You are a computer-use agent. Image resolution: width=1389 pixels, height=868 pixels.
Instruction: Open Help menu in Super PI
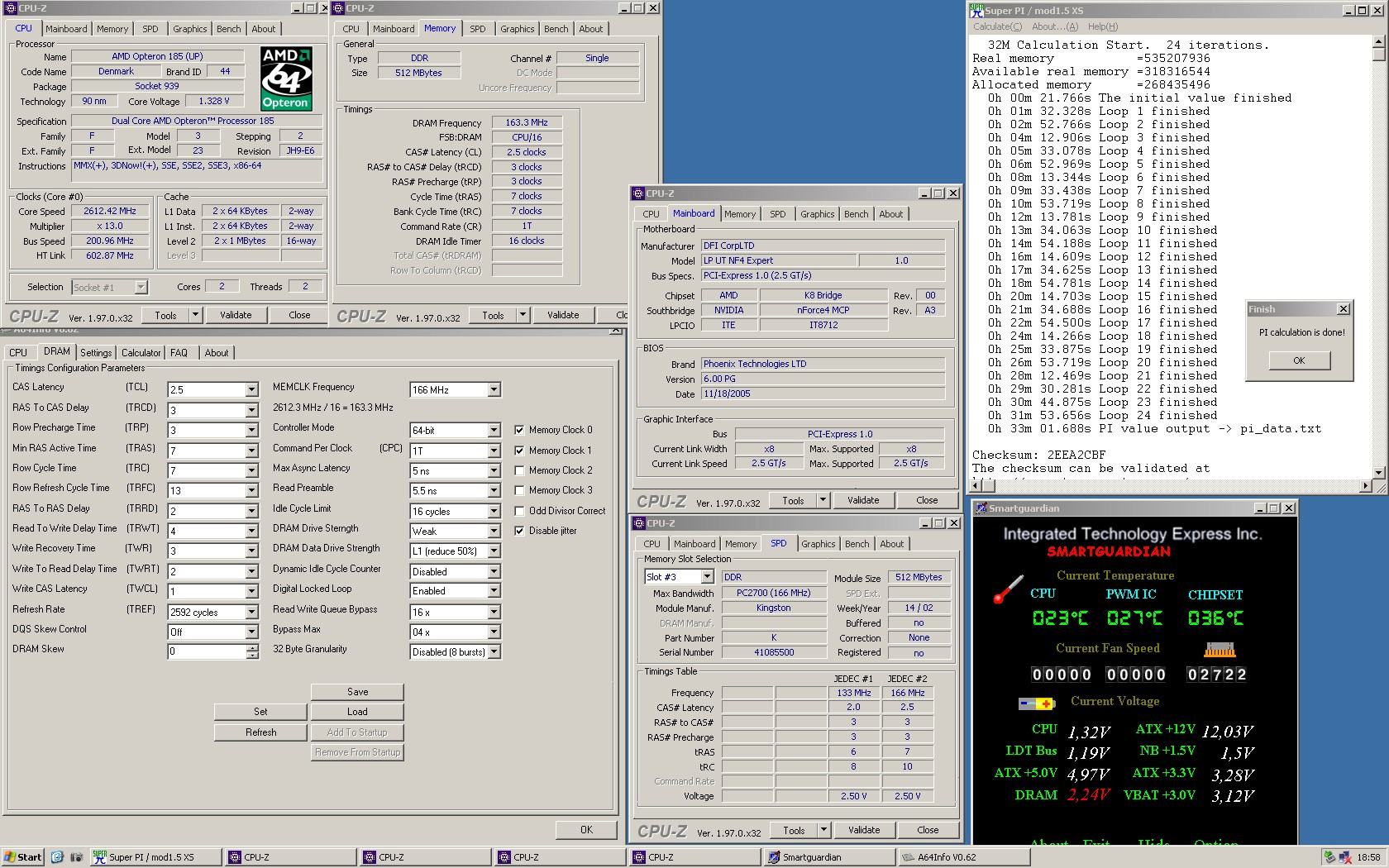coord(1102,26)
